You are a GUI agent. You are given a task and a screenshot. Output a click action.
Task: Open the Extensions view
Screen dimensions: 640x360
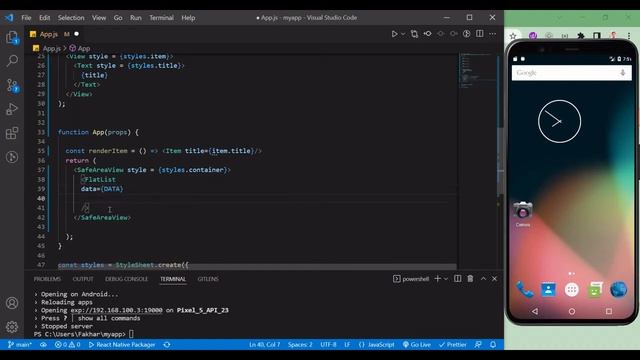click(12, 133)
